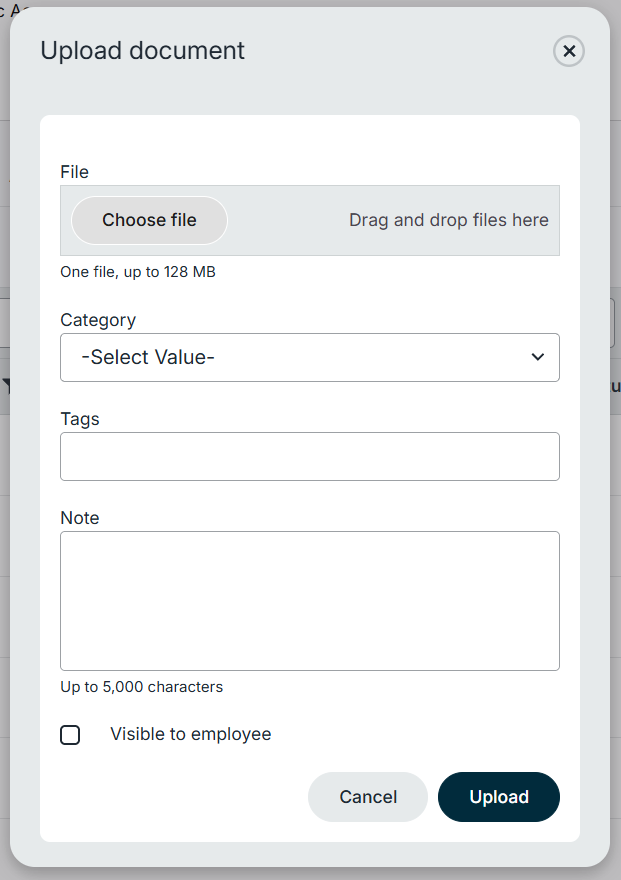The image size is (621, 880).
Task: Click the Category field label
Action: pyautogui.click(x=98, y=320)
